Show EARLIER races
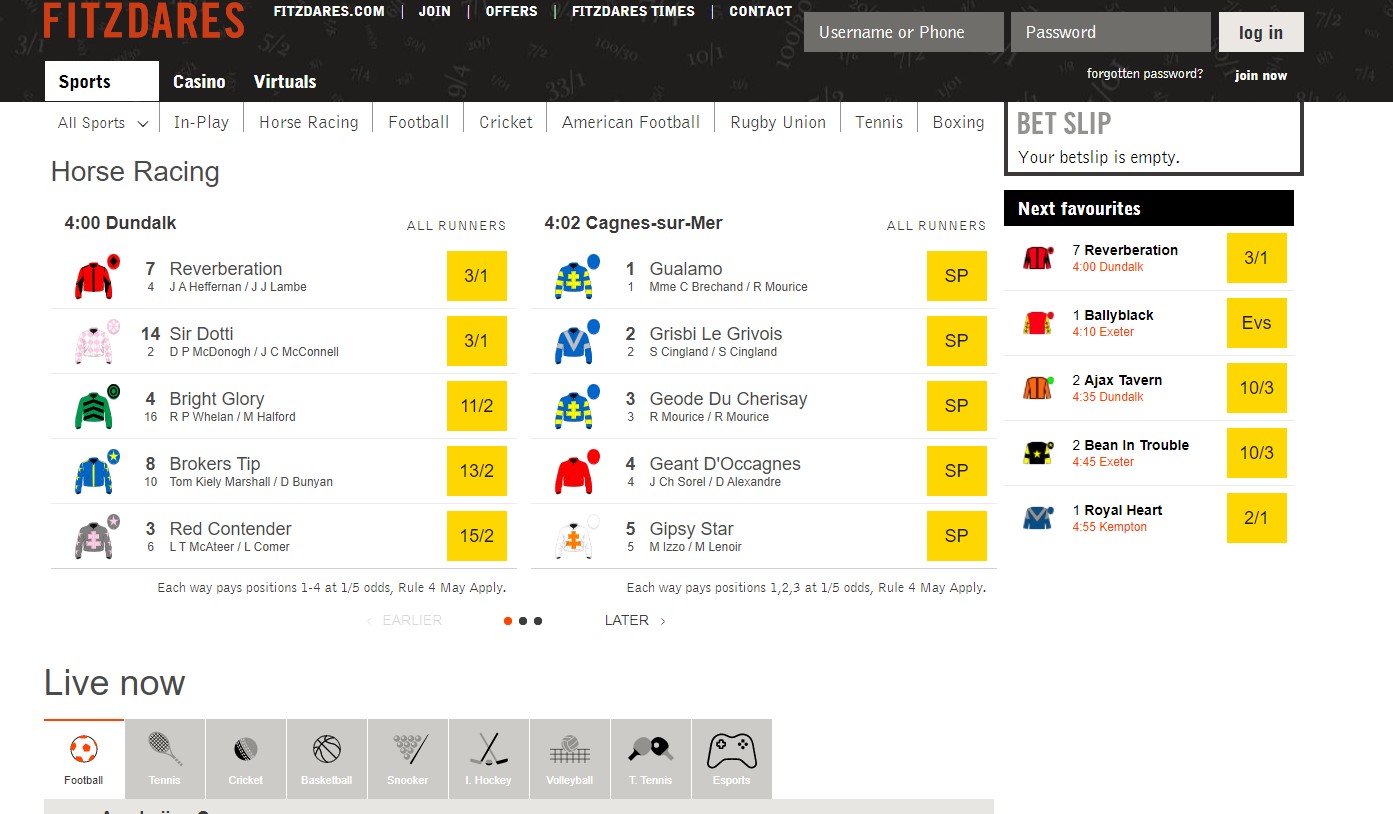Image resolution: width=1393 pixels, height=814 pixels. pyautogui.click(x=405, y=620)
